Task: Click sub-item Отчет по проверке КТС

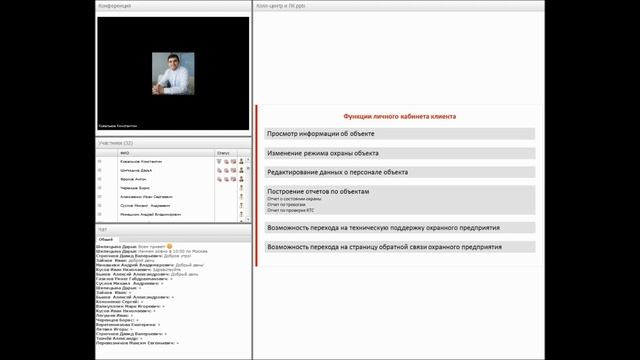Action: click(291, 210)
